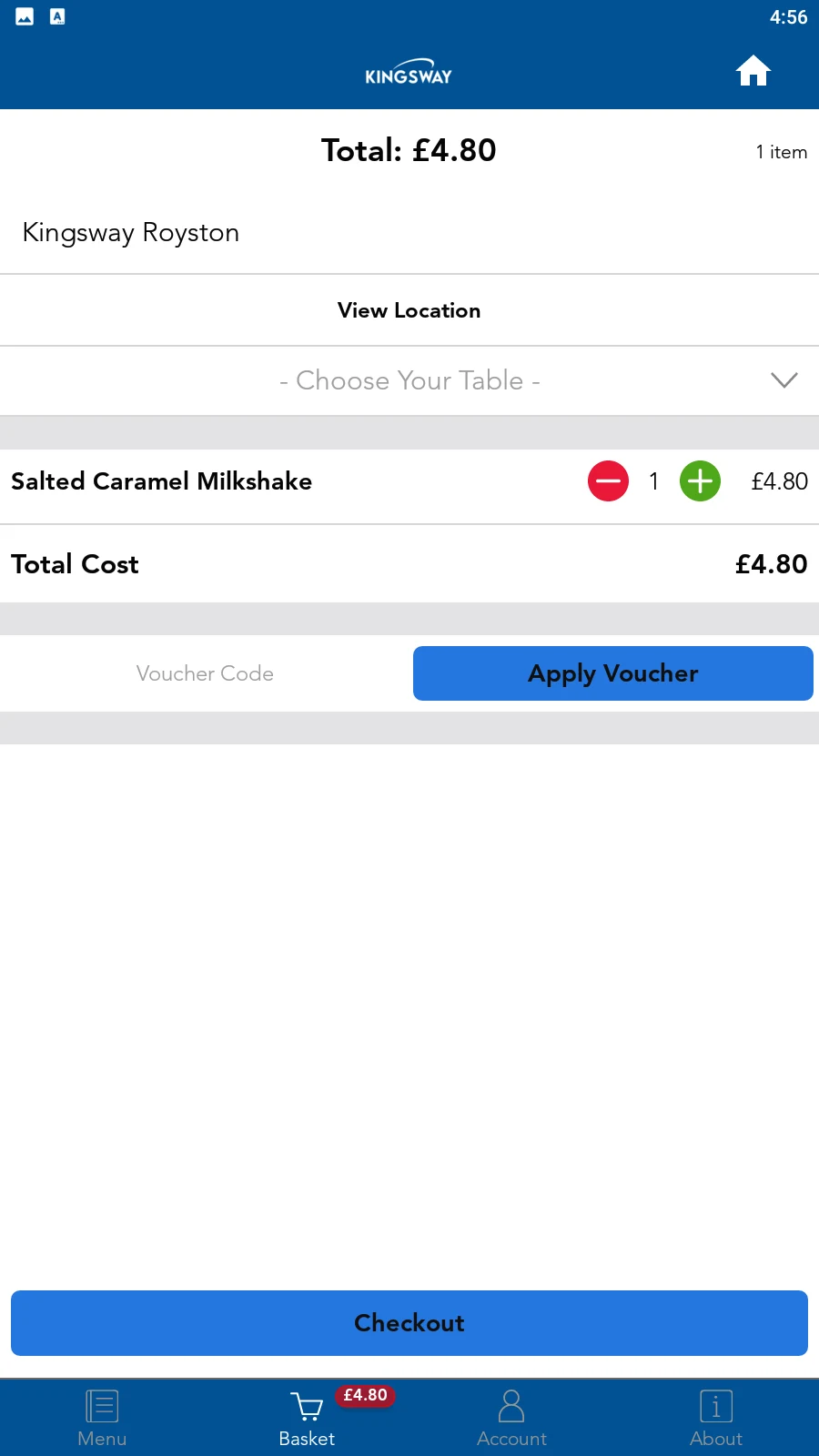Tap the Total £4.80 heading

(x=409, y=150)
